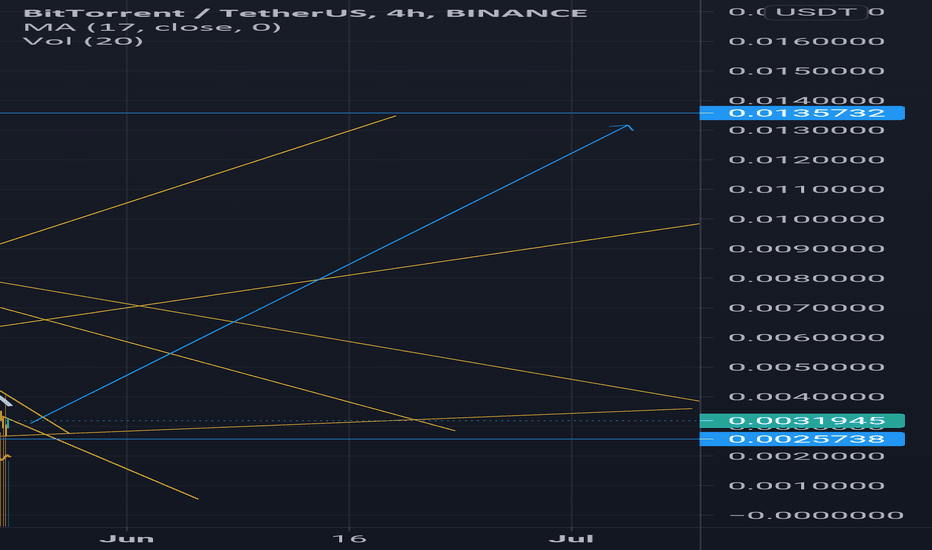The width and height of the screenshot is (932, 550).
Task: Click the 0.0010000 price axis value
Action: click(807, 486)
